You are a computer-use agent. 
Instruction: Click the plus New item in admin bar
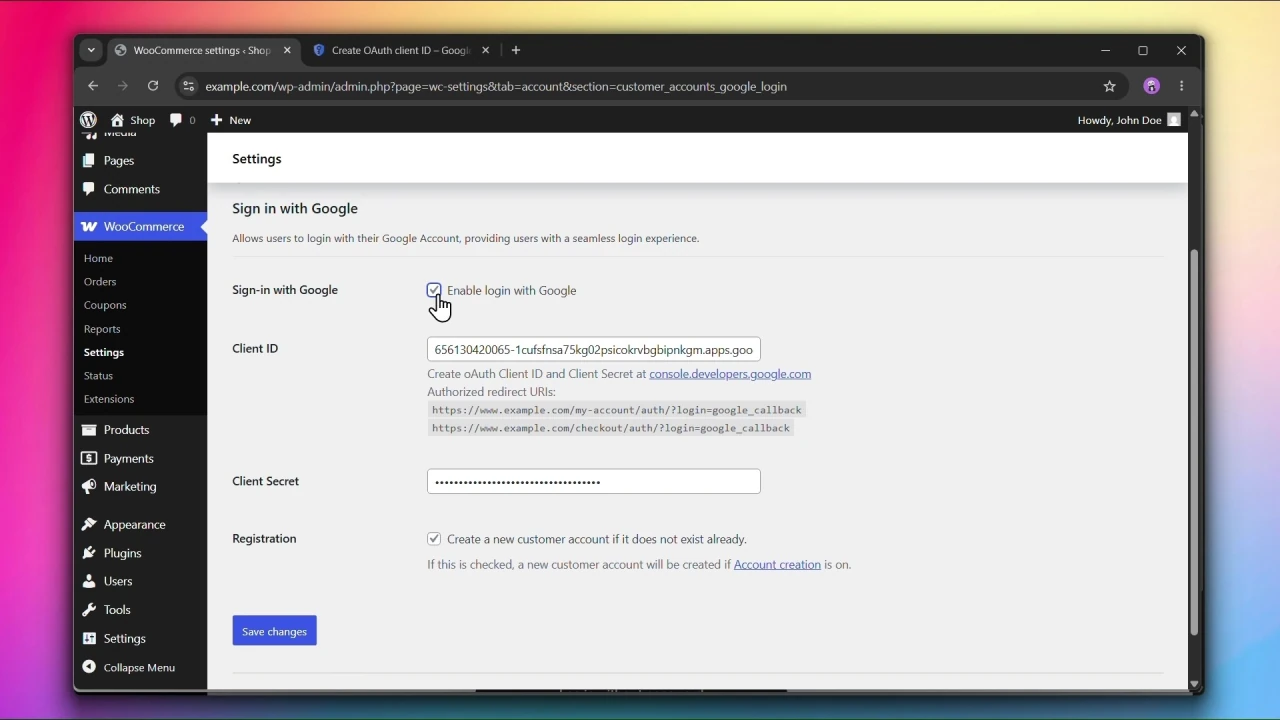click(231, 120)
